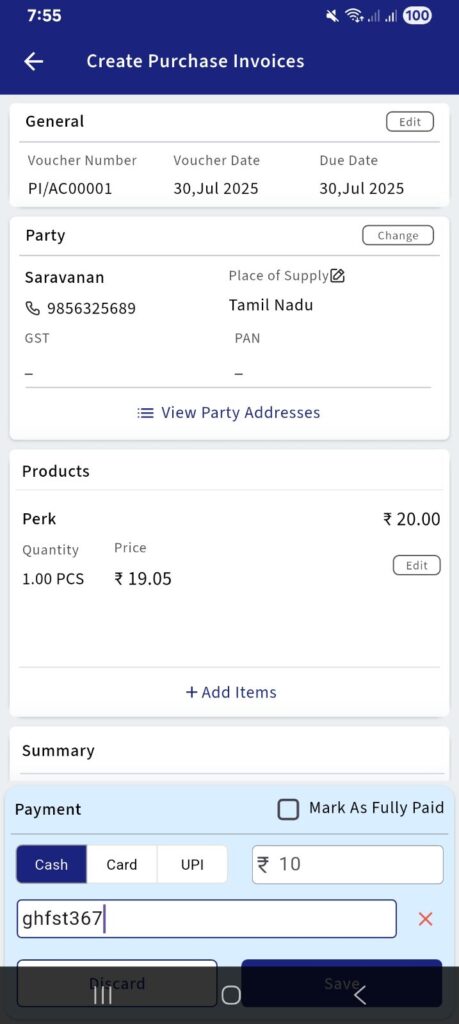Check the Mark As Fully Paid box
This screenshot has height=1024, width=459.
pyautogui.click(x=288, y=809)
